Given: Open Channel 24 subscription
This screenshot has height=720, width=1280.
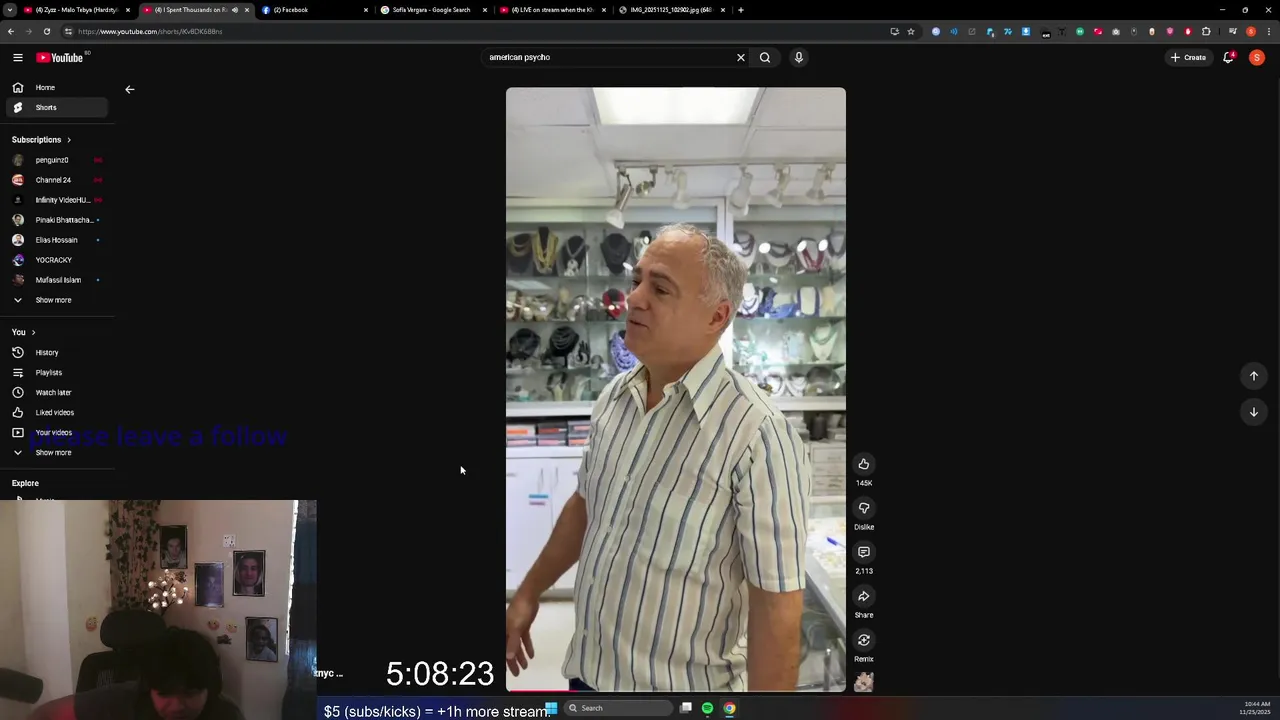Looking at the screenshot, I should coord(57,180).
